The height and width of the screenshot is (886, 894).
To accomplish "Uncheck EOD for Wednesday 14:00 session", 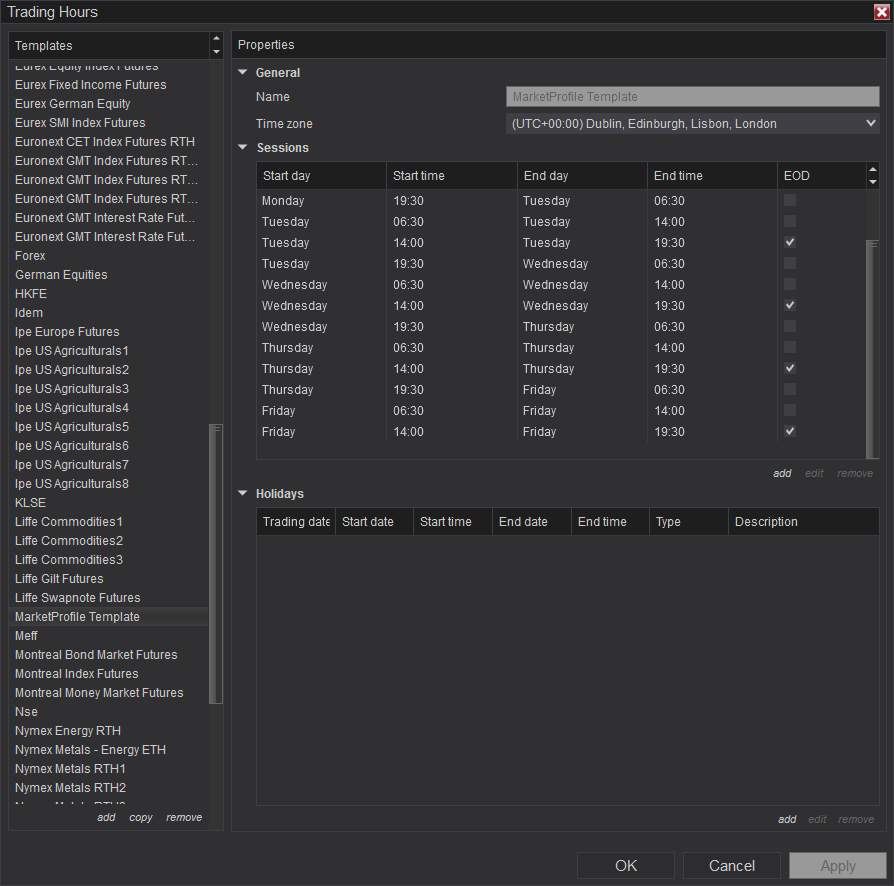I will pyautogui.click(x=790, y=305).
